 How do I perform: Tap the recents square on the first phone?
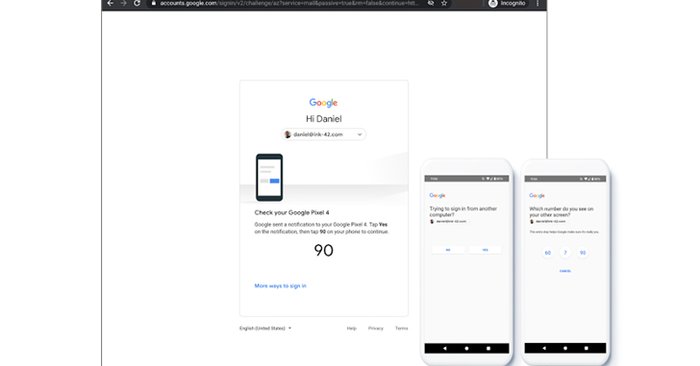[x=488, y=348]
